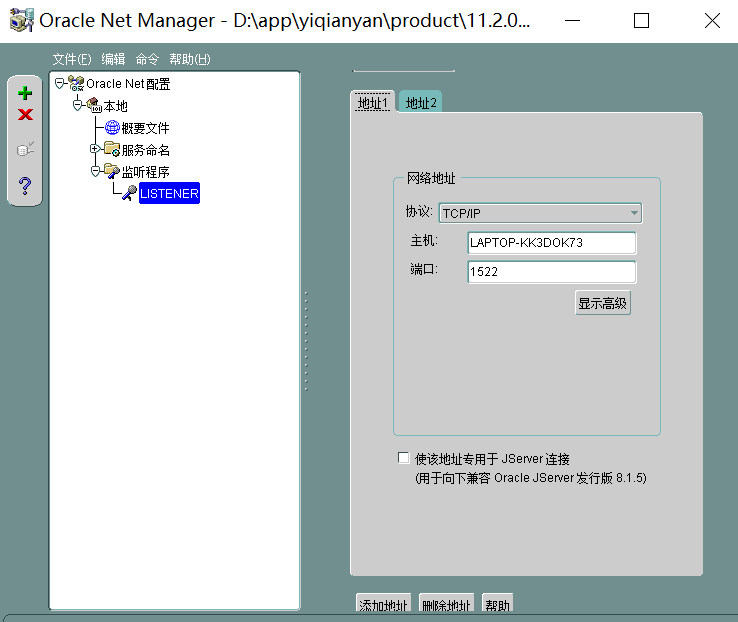Select 监听程序 in the tree
This screenshot has width=738, height=622.
(x=145, y=172)
